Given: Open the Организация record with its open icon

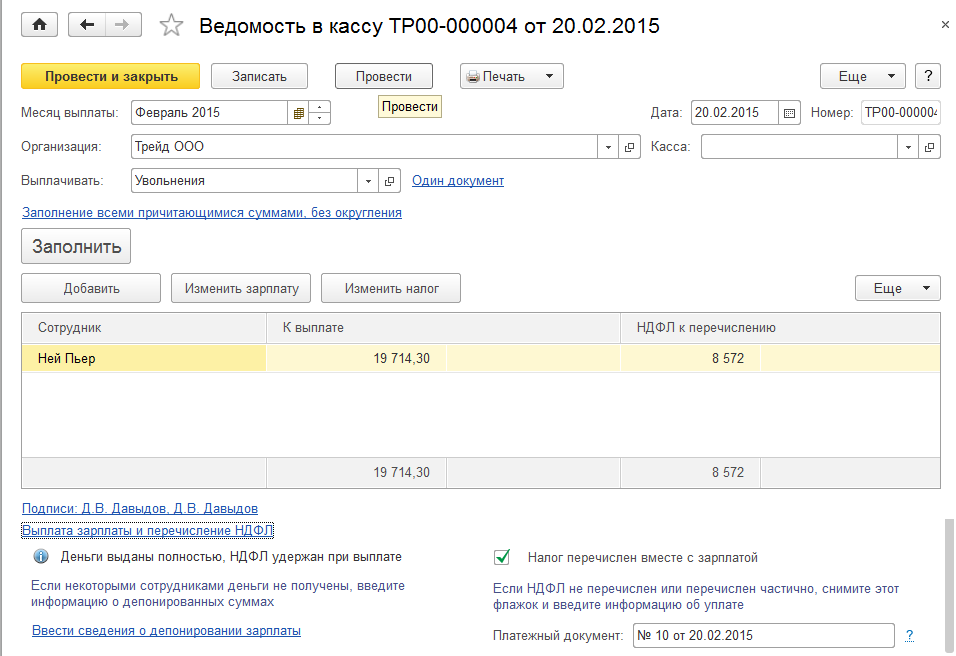Looking at the screenshot, I should point(630,147).
